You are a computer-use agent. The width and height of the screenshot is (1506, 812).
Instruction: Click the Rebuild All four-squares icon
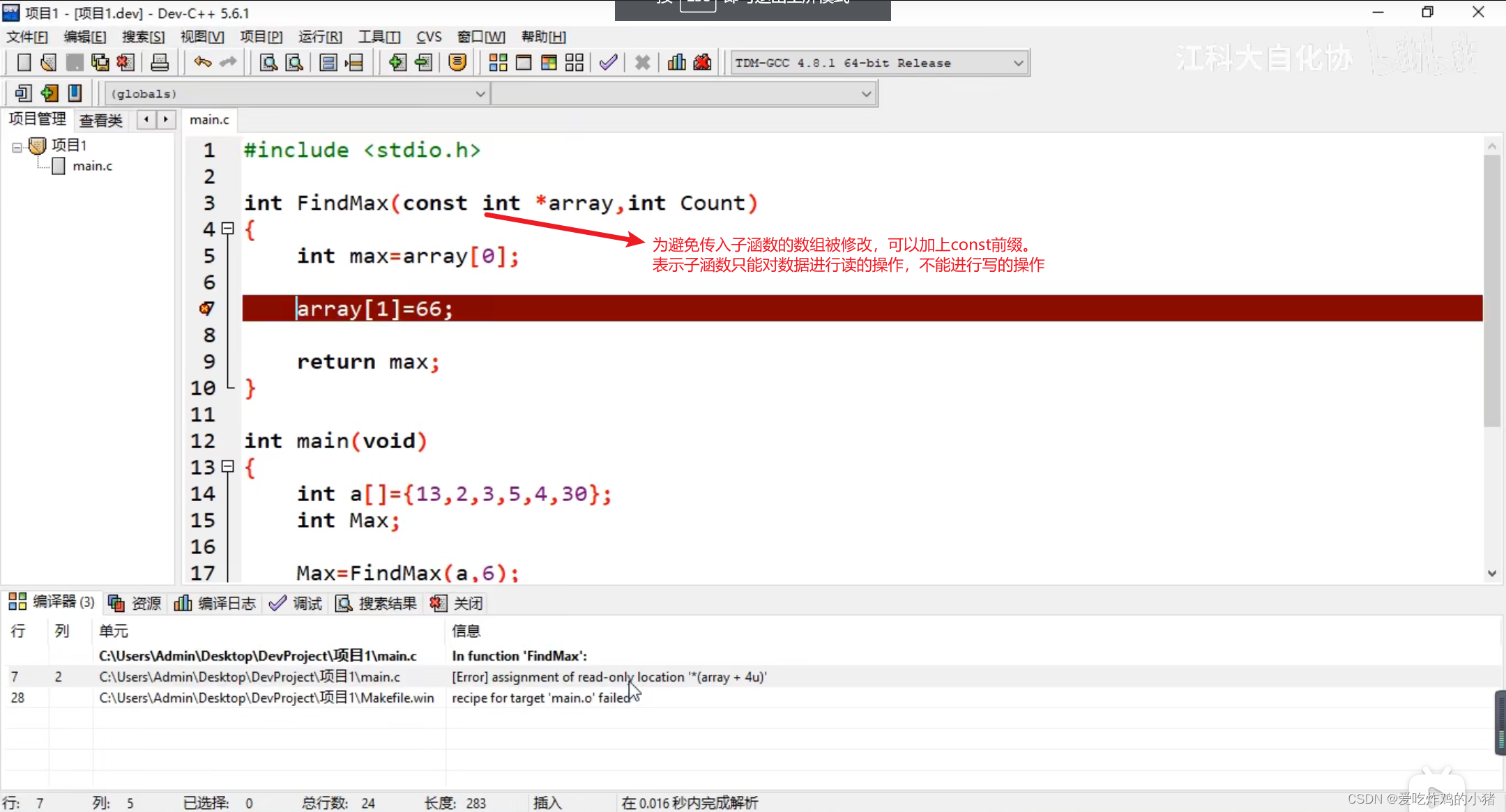(574, 63)
